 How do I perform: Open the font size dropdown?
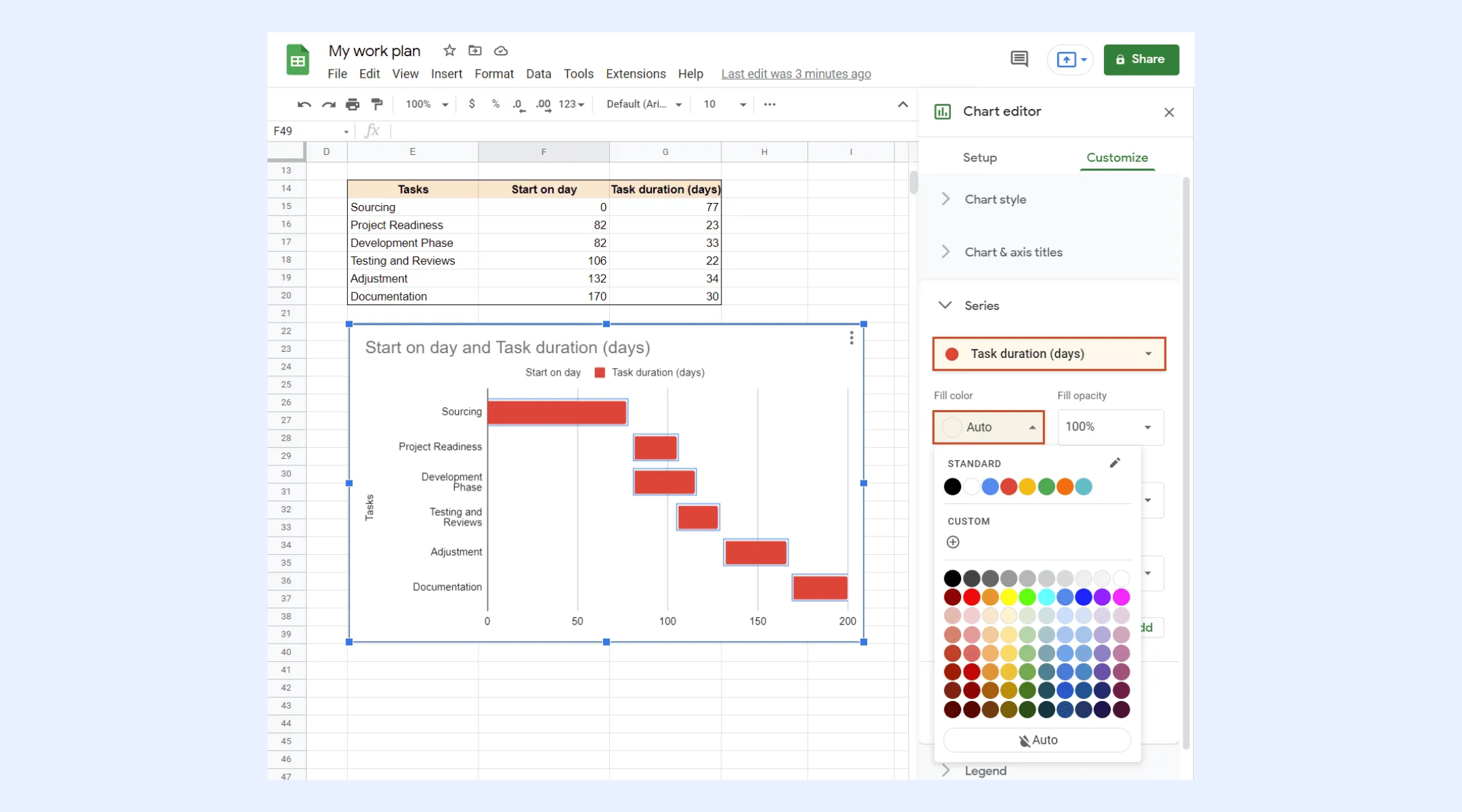click(x=724, y=104)
